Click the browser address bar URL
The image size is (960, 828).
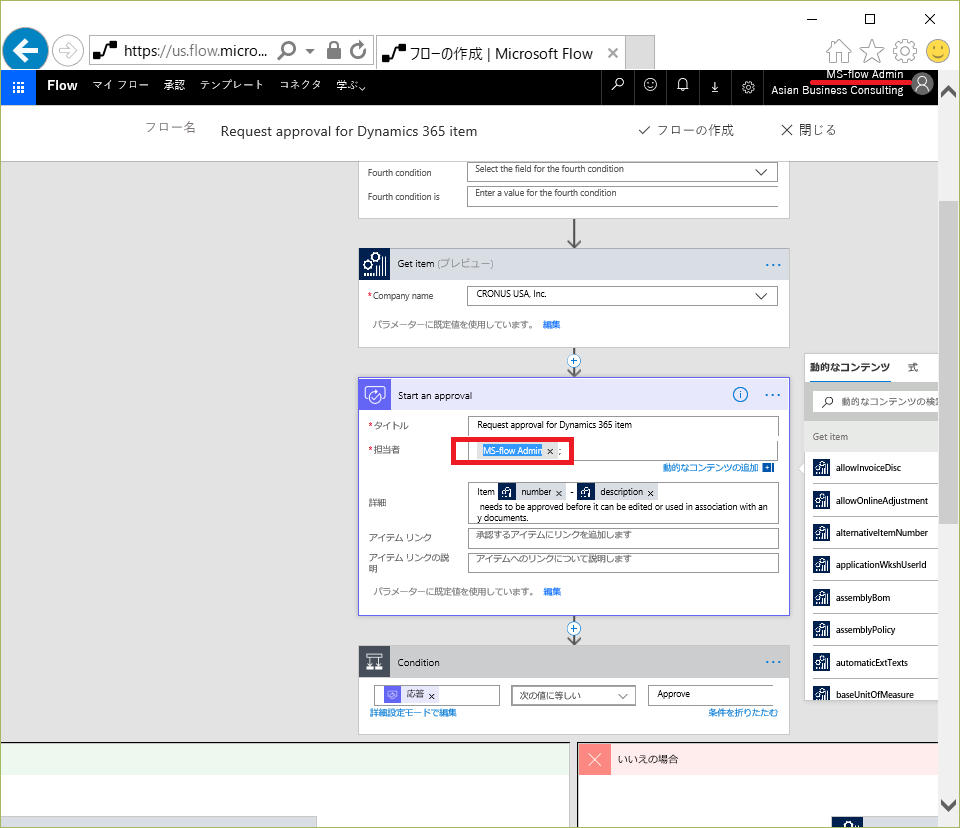pyautogui.click(x=195, y=51)
